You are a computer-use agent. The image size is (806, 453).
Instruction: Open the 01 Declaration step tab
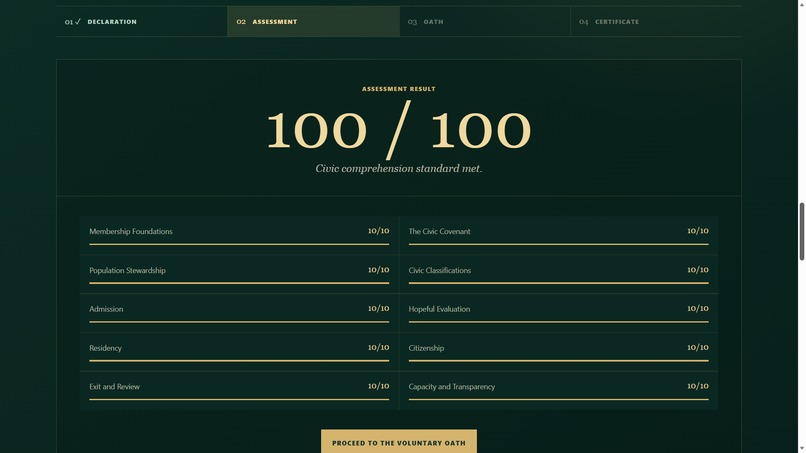coord(142,22)
